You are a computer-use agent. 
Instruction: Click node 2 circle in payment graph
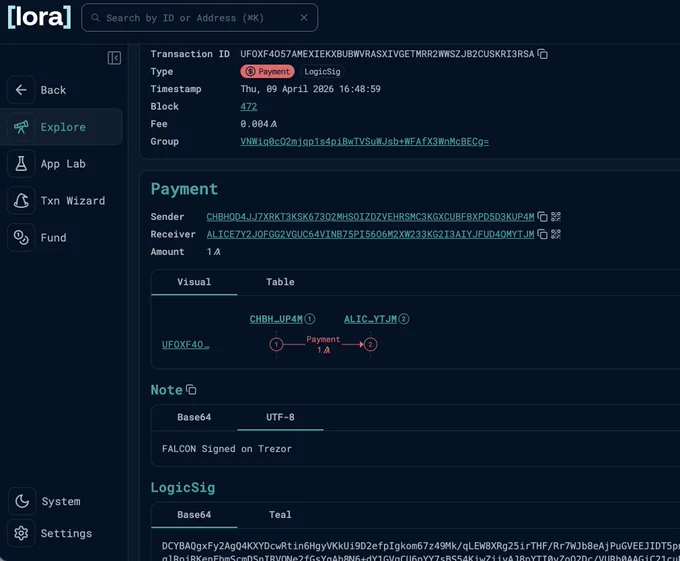pos(370,345)
